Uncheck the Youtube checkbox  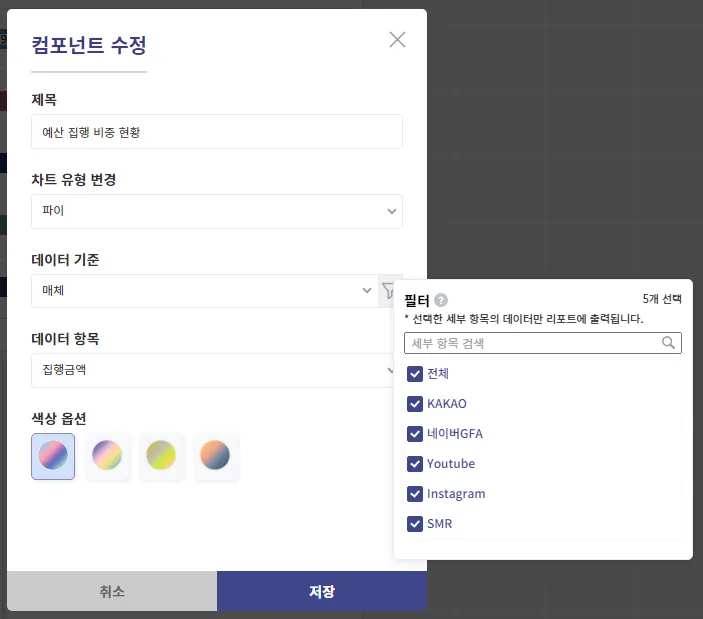pos(415,464)
